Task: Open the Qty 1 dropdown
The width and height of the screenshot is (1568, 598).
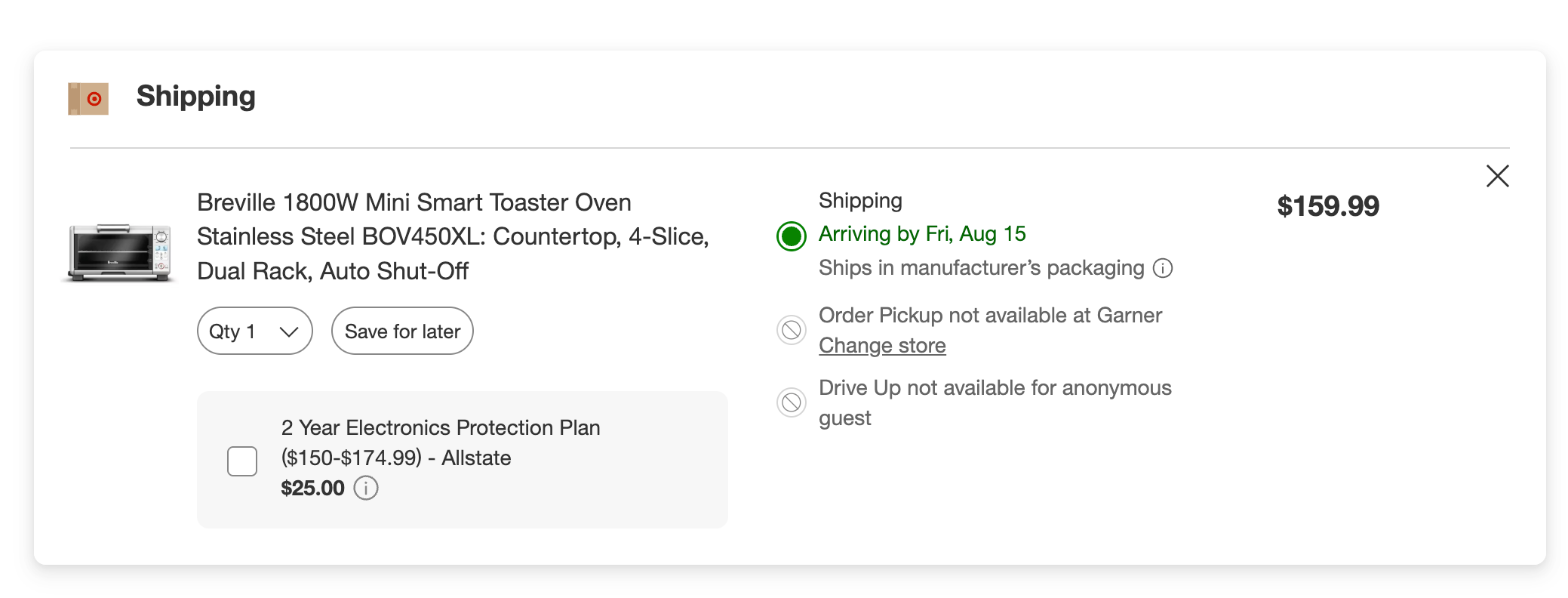Action: 254,331
